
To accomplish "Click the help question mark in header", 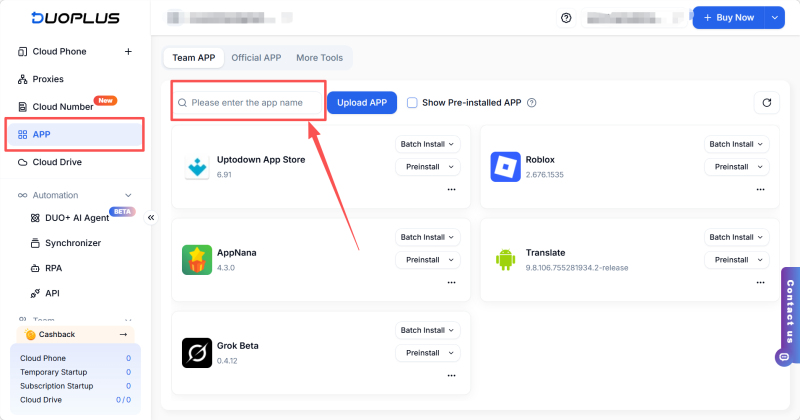I will coord(566,18).
